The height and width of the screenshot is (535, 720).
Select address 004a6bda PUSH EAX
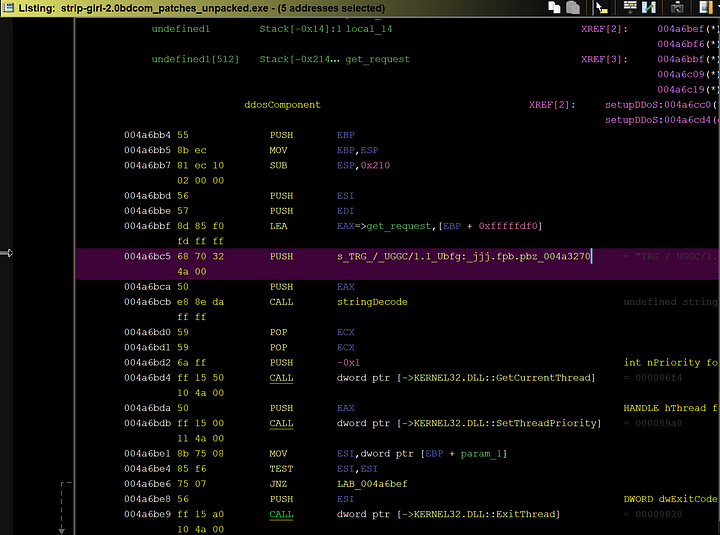[147, 408]
